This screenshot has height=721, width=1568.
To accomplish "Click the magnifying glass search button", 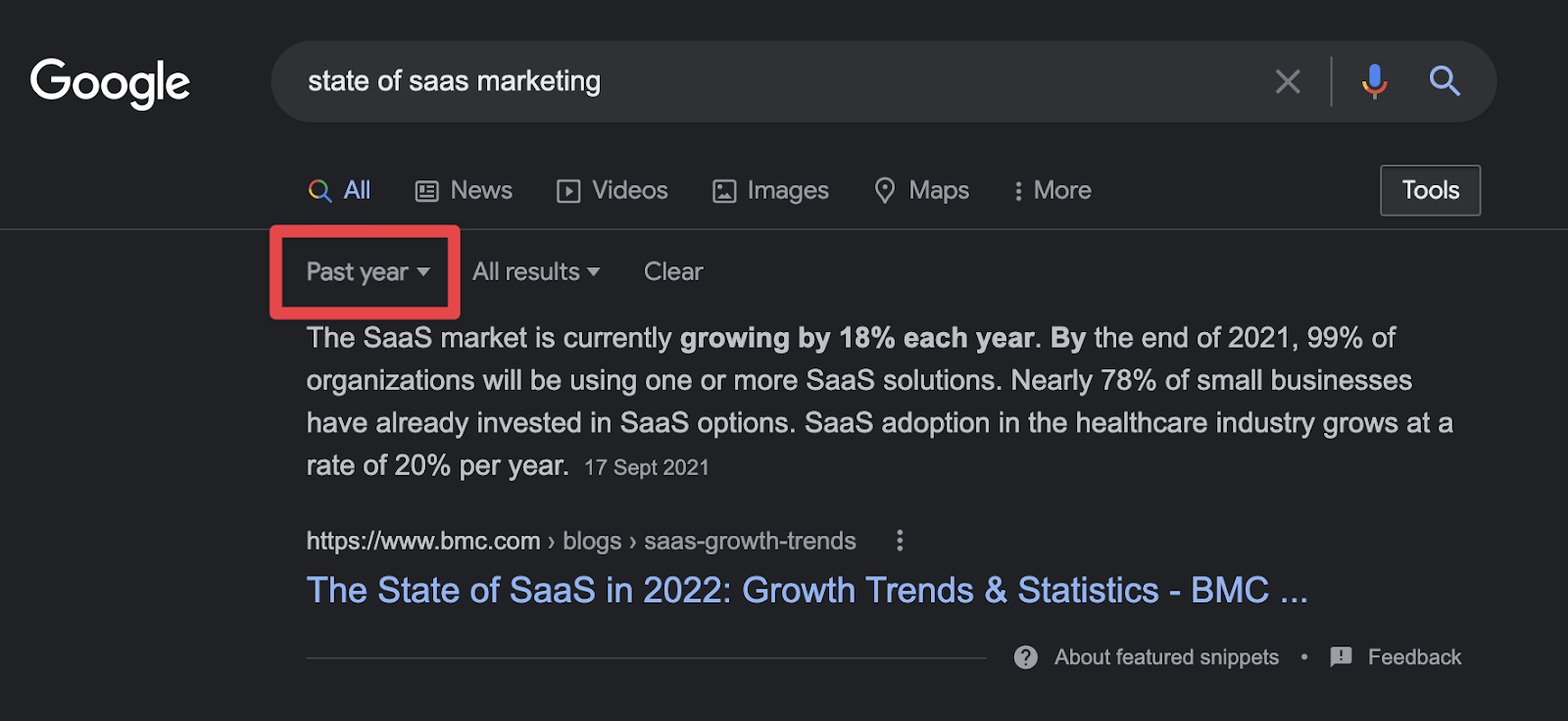I will pyautogui.click(x=1445, y=81).
